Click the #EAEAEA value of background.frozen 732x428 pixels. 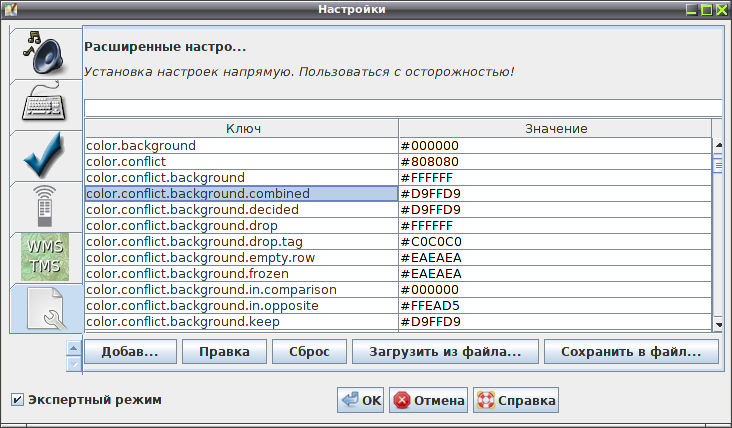tap(555, 274)
